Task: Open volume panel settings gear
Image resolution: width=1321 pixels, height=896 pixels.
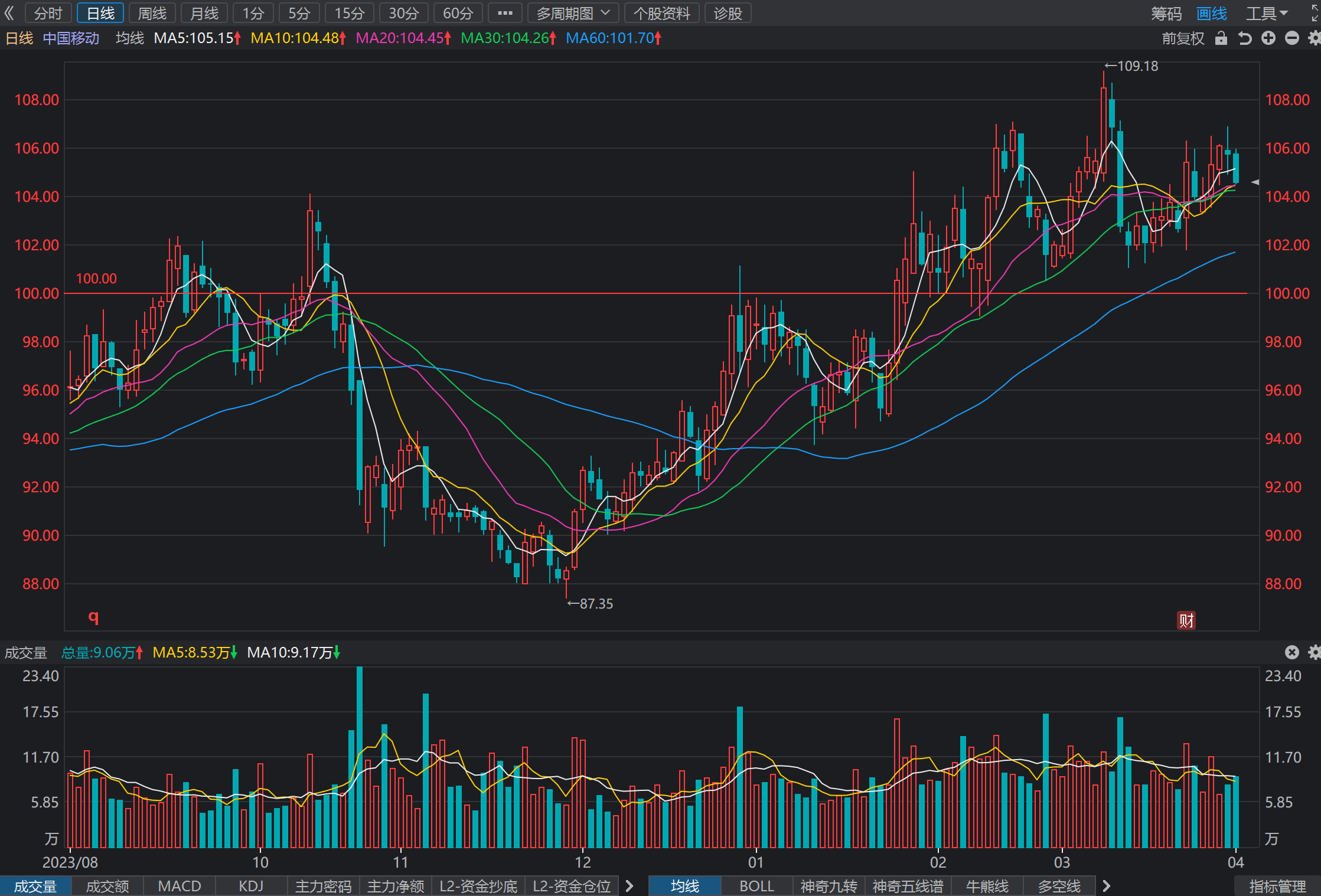Action: point(1315,652)
